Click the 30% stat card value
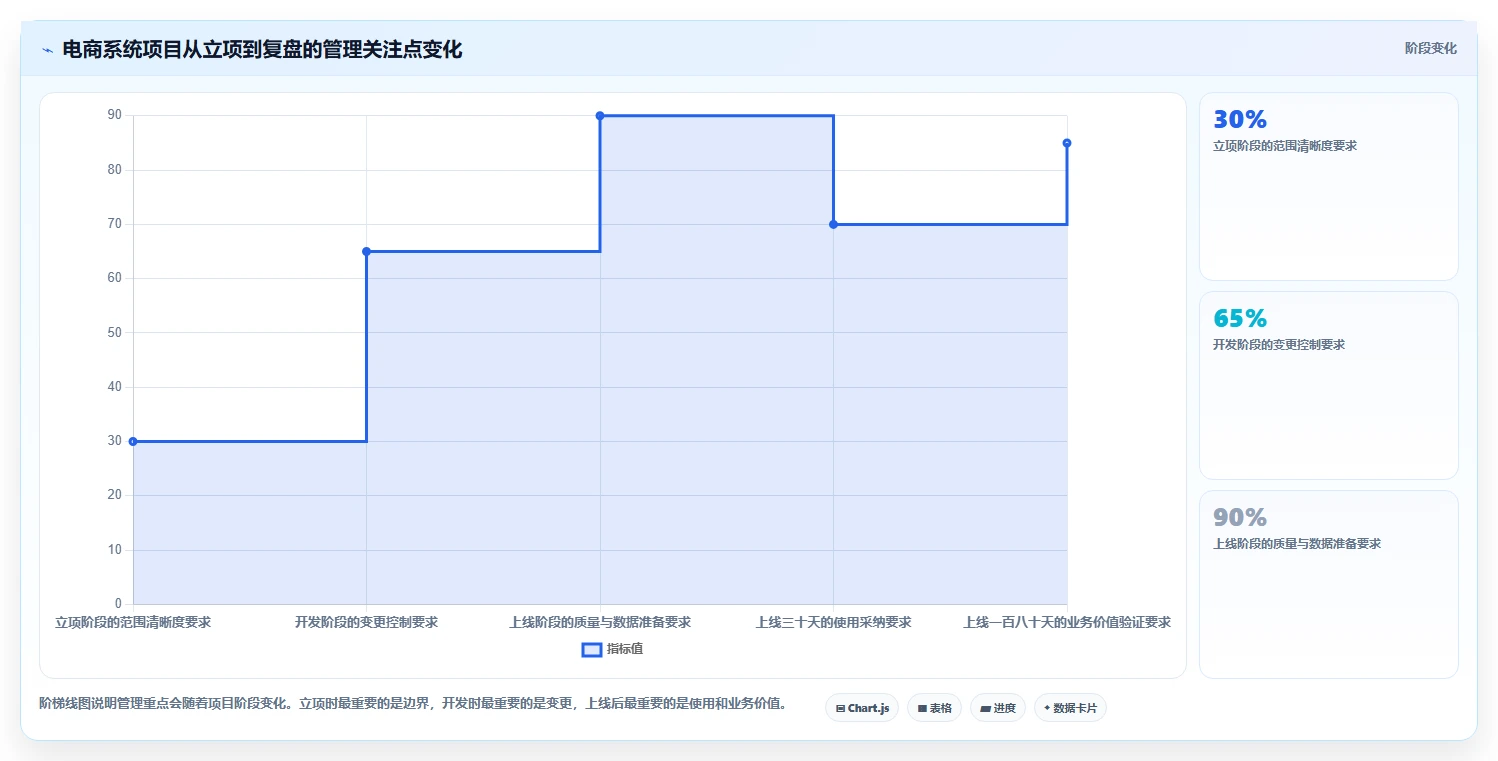 click(x=1240, y=120)
